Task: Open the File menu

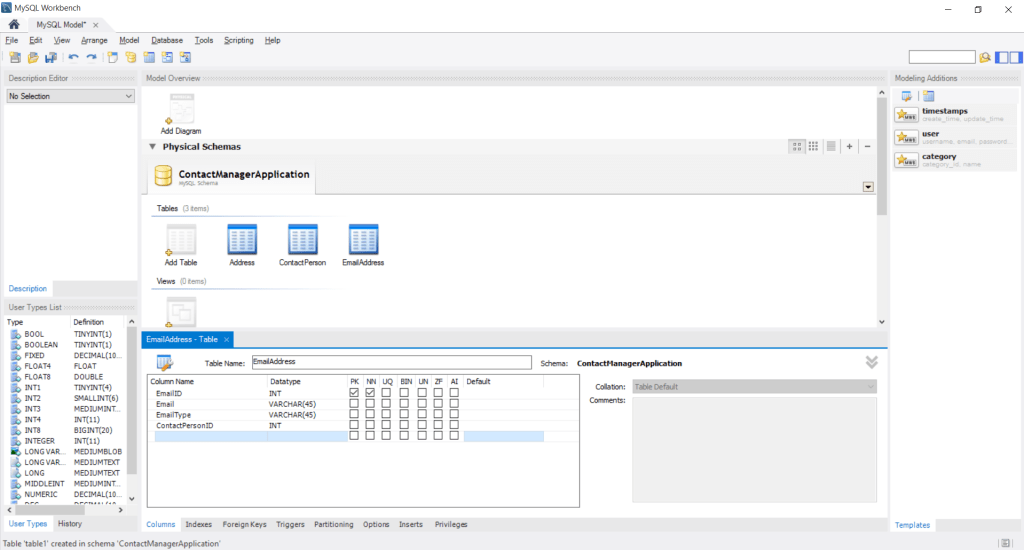Action: [12, 40]
